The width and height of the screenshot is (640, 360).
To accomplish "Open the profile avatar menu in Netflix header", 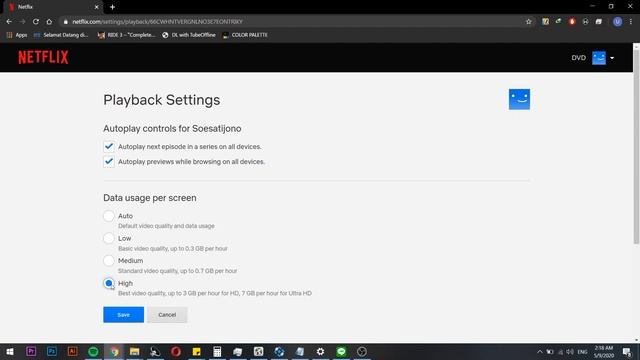I will pos(603,58).
